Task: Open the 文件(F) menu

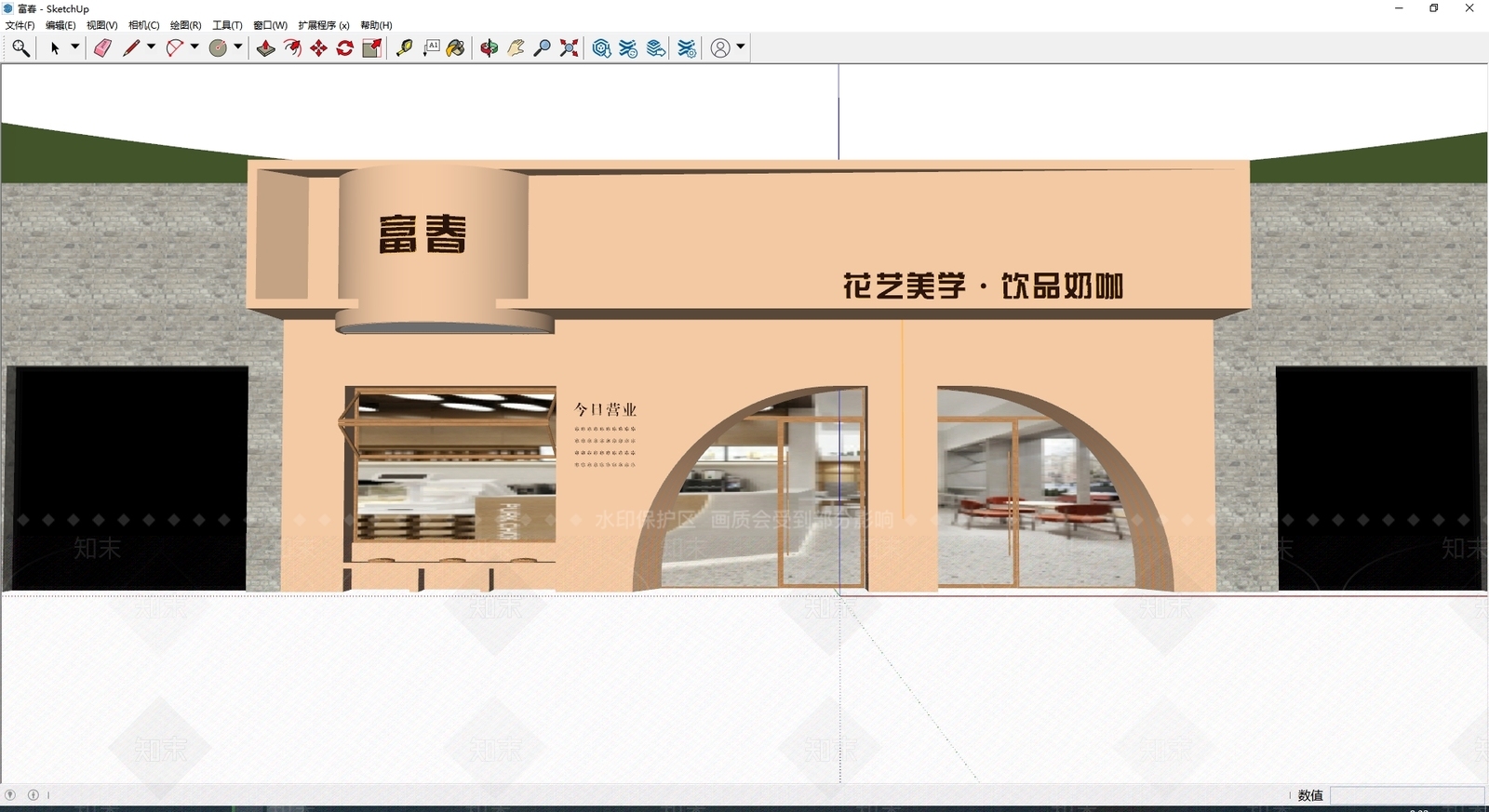Action: (x=20, y=25)
